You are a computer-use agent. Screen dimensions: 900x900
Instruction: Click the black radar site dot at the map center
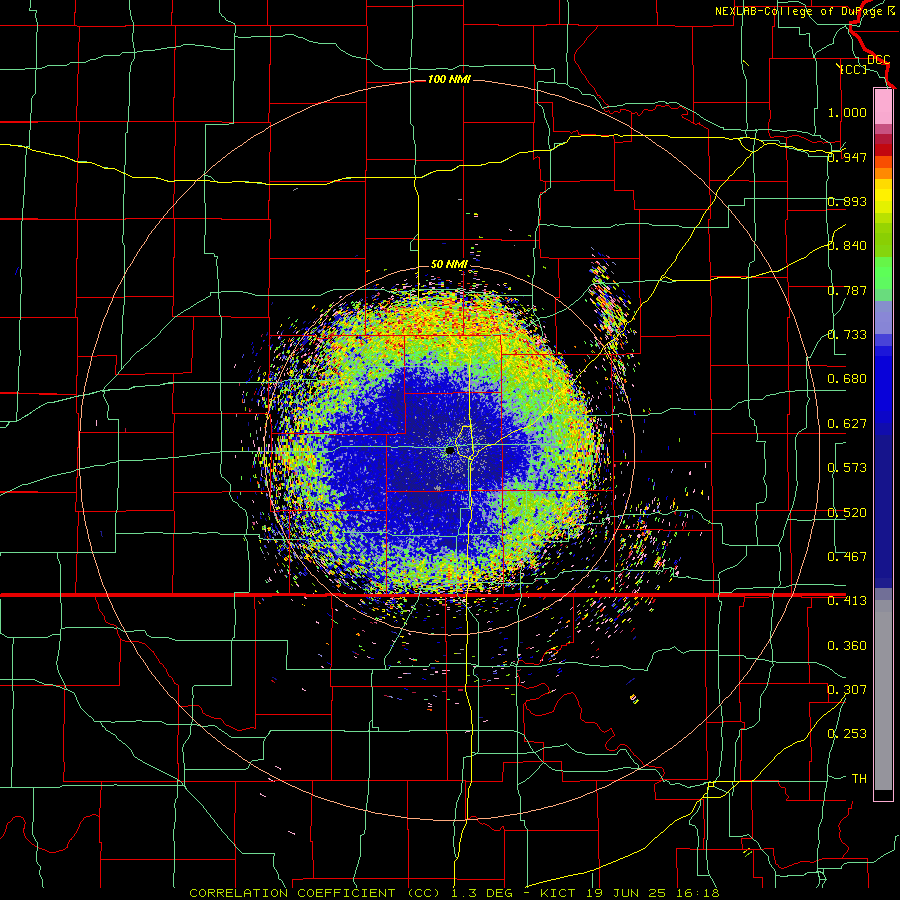[x=451, y=451]
